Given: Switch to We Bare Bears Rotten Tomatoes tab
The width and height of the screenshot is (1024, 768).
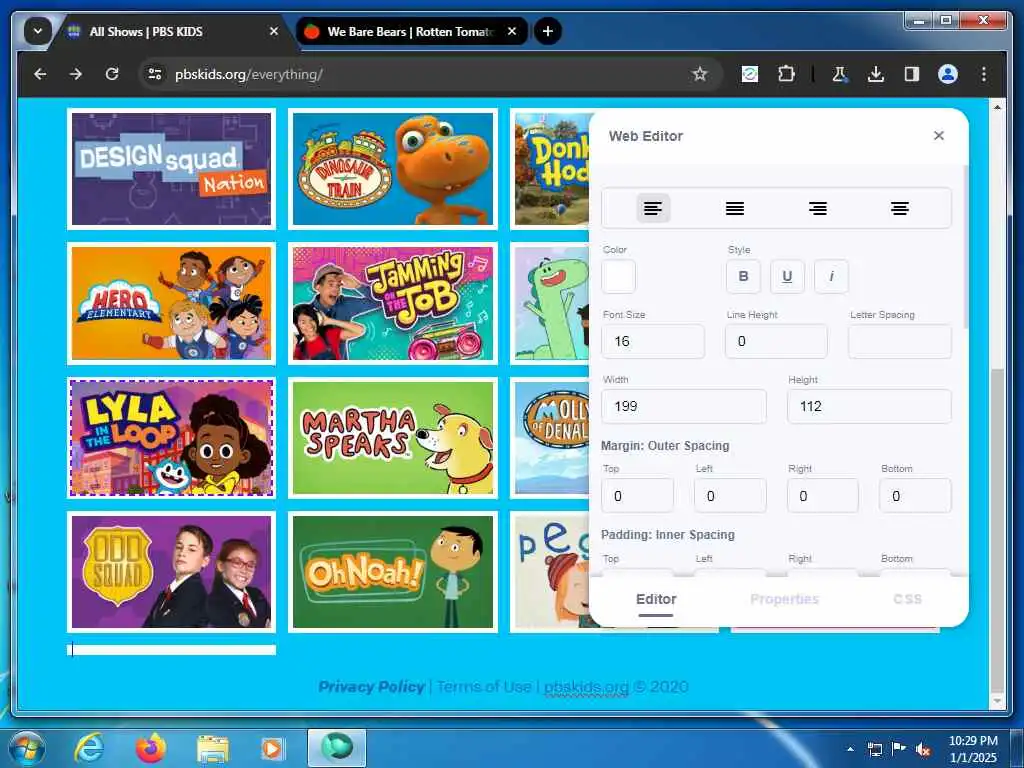Looking at the screenshot, I should (x=411, y=31).
